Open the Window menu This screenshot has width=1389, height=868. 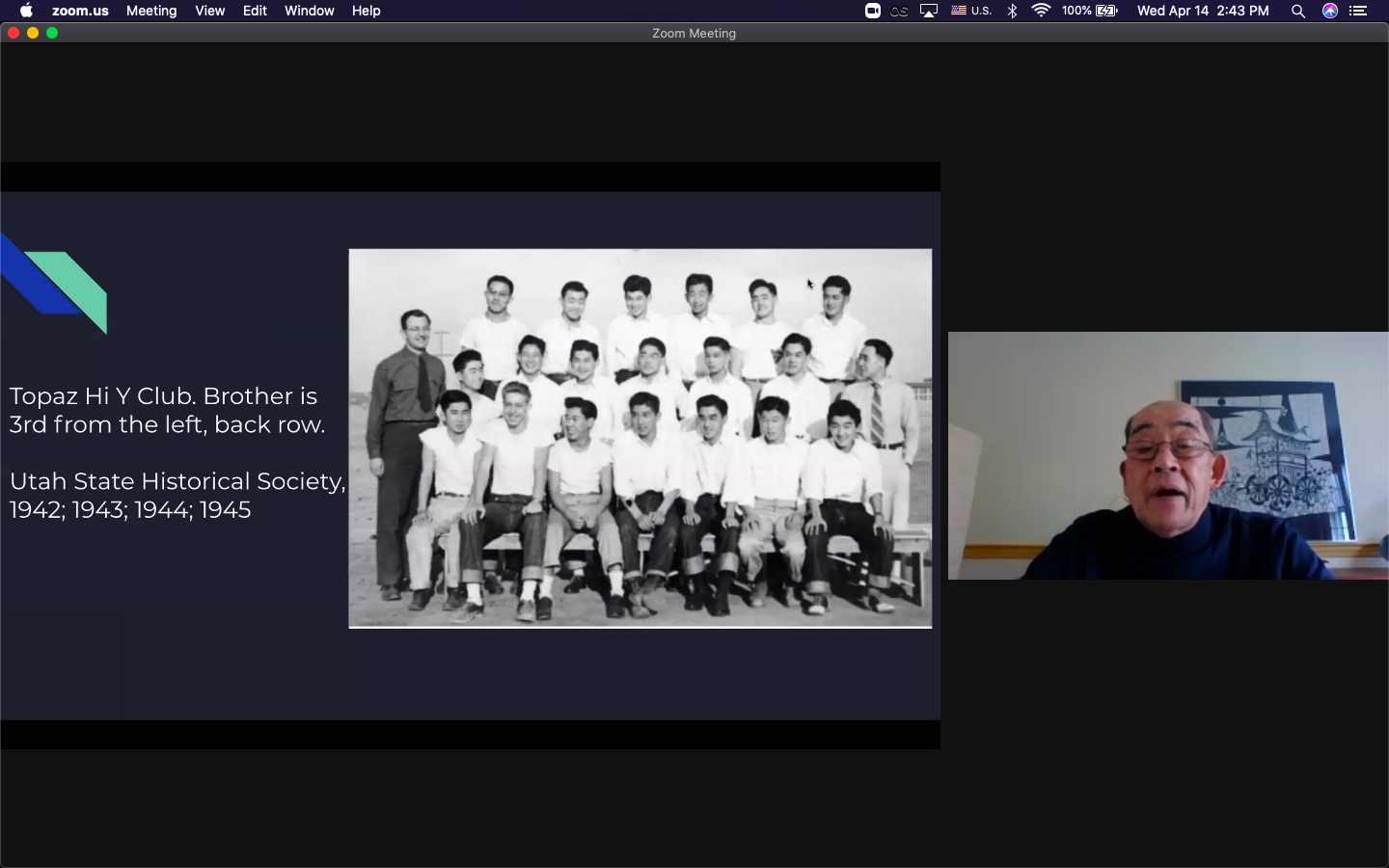[309, 11]
